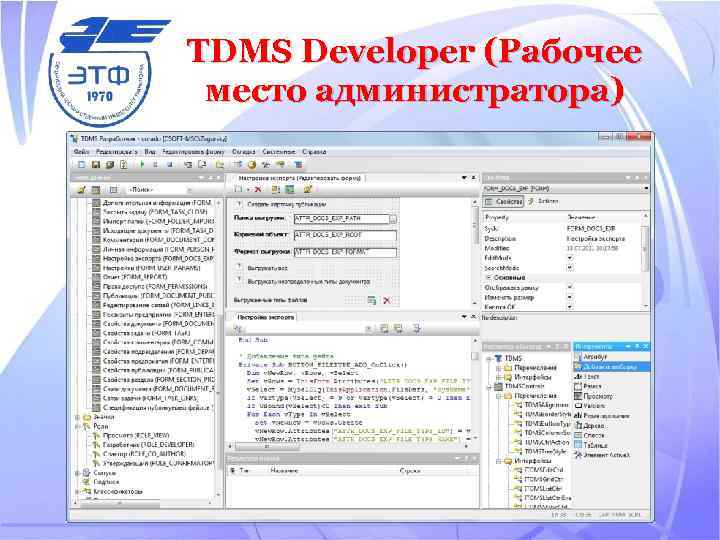Image resolution: width=720 pixels, height=540 pixels.
Task: Open the EditMode property dropdown
Action: (x=570, y=258)
